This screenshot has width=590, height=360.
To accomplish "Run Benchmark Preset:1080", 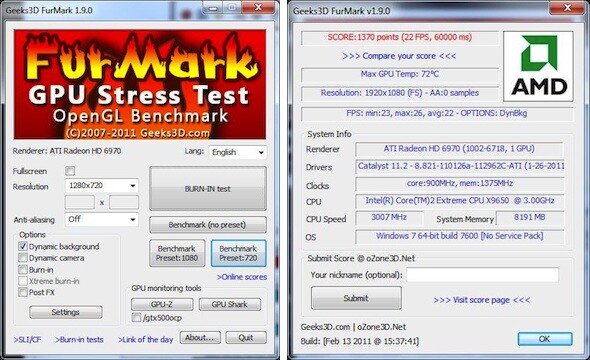I will click(x=177, y=253).
